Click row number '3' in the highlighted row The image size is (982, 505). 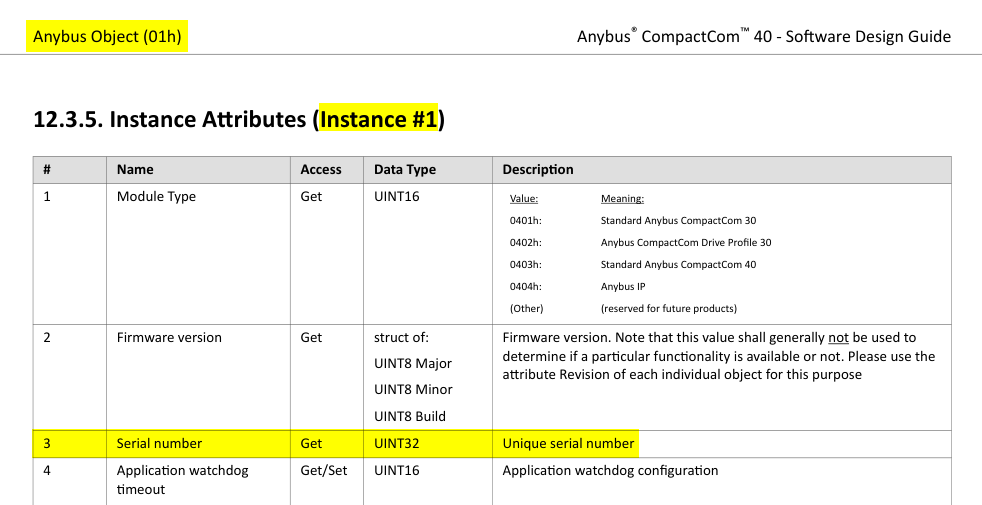[46, 444]
